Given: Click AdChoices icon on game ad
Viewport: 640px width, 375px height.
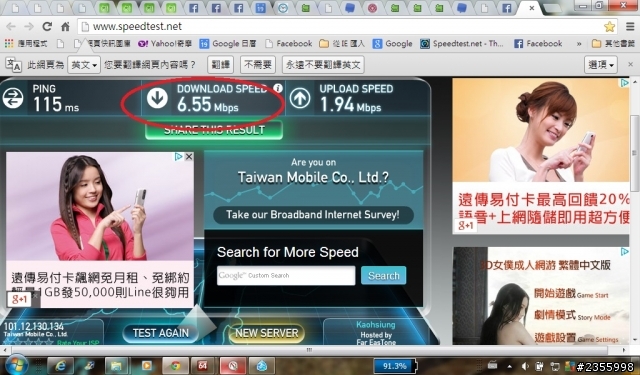Looking at the screenshot, I should pyautogui.click(x=624, y=252).
